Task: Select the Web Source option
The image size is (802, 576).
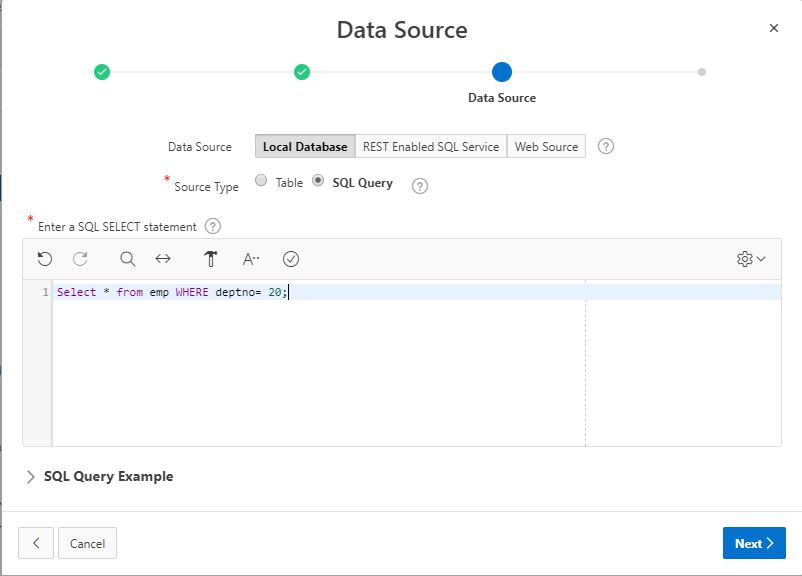Action: 546,146
